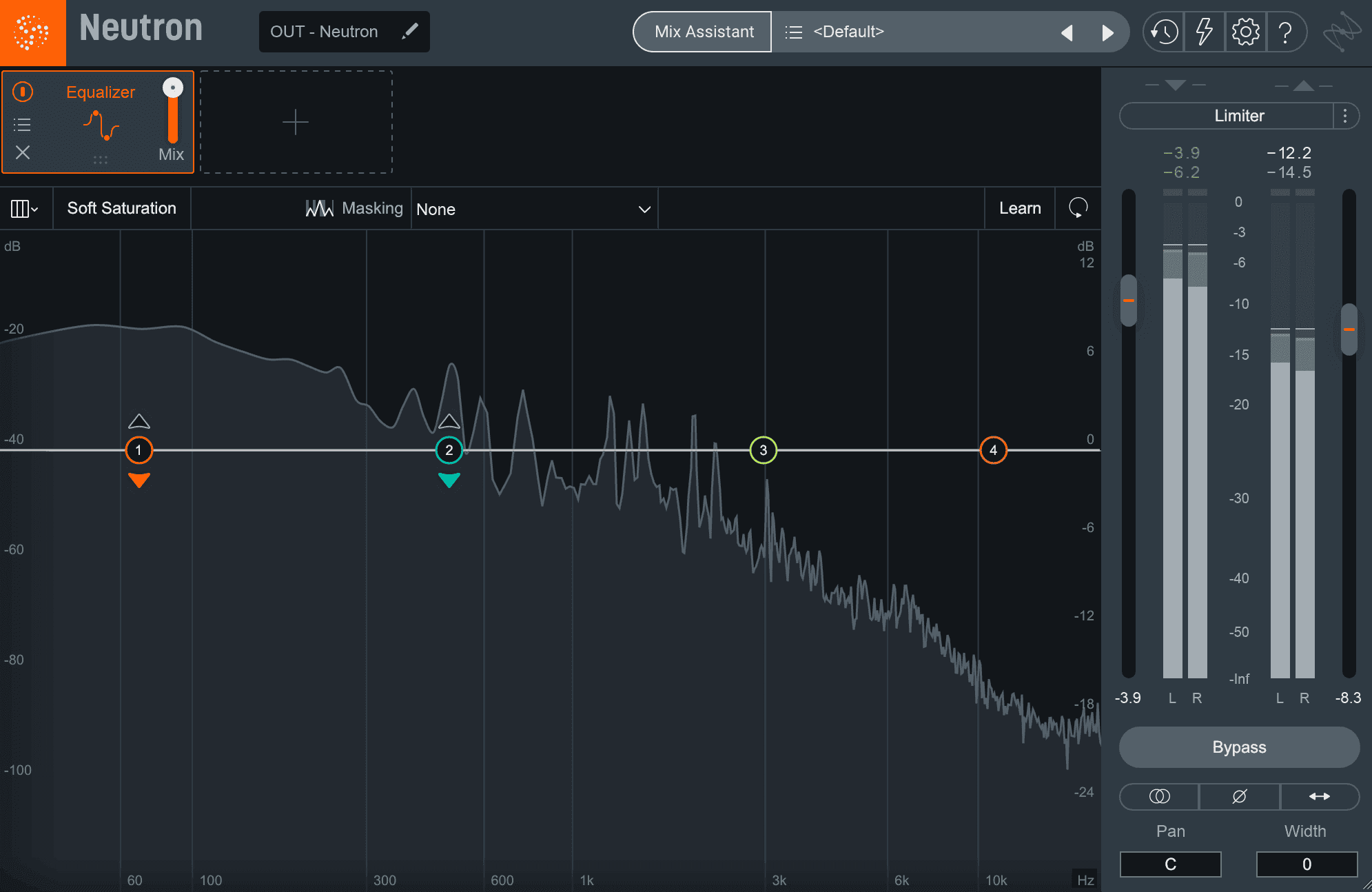Open the Masking source None dropdown
Screen dimensions: 1372x892
[534, 209]
